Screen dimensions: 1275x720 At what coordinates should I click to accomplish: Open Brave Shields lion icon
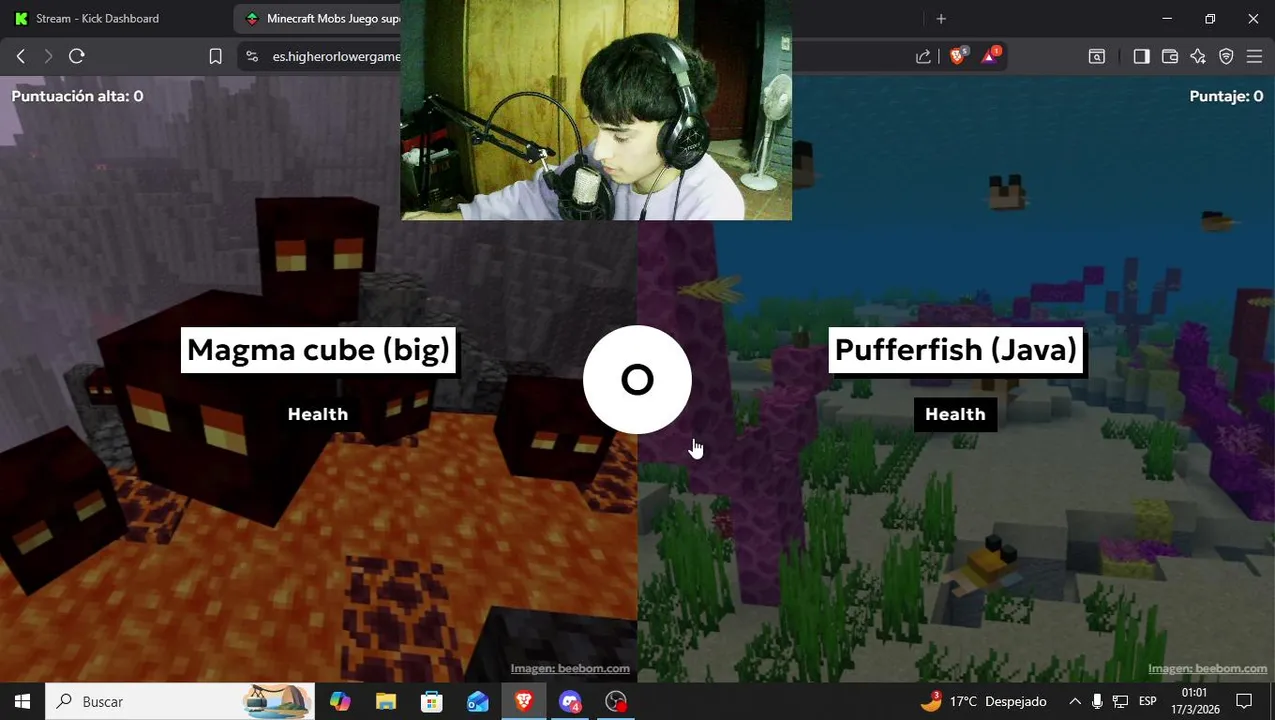pyautogui.click(x=957, y=56)
